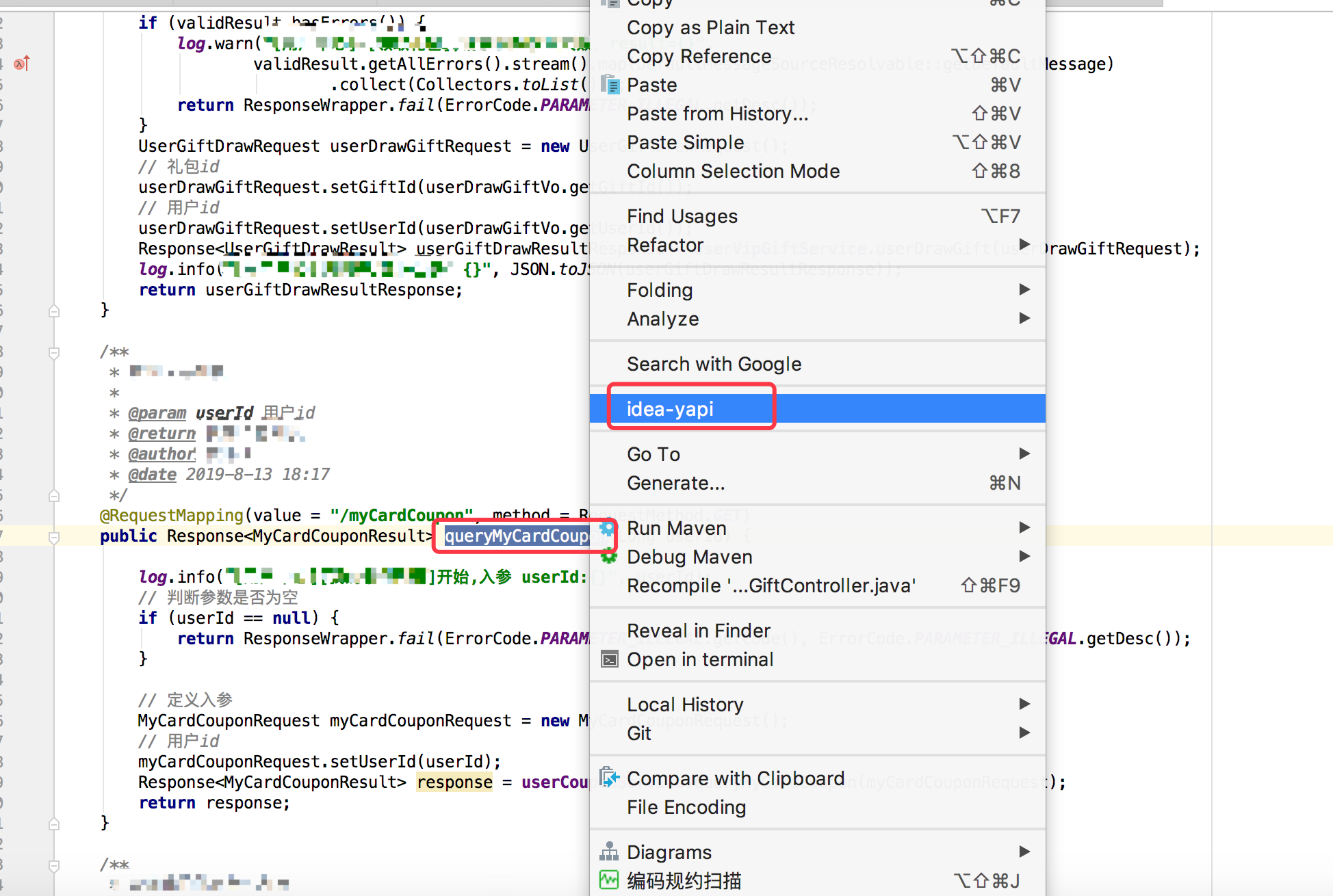Click the selected queryMyCardCoupon method name

517,536
